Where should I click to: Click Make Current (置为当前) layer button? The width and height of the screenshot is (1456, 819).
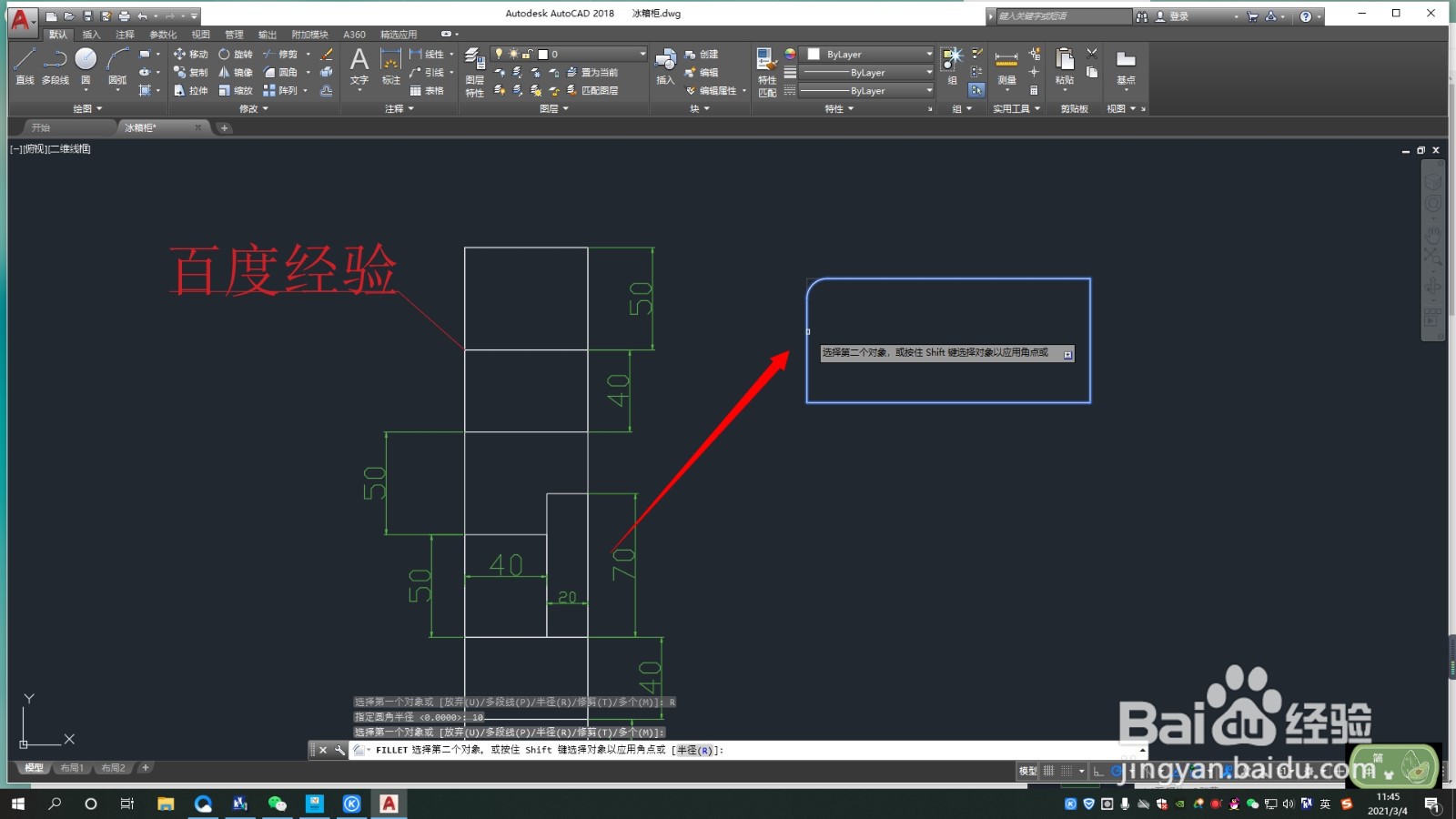tap(592, 73)
